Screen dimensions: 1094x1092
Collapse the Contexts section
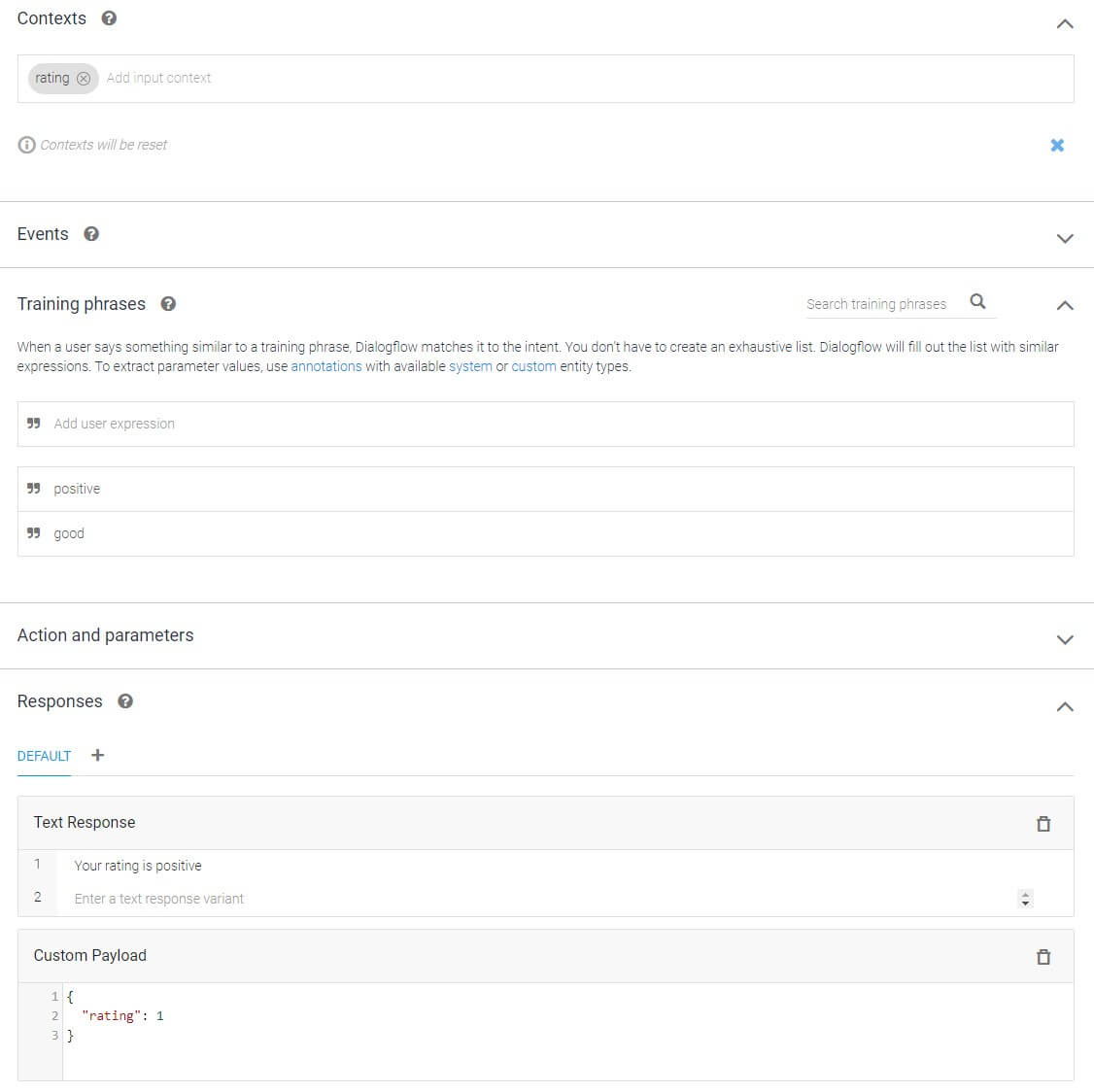pos(1065,23)
